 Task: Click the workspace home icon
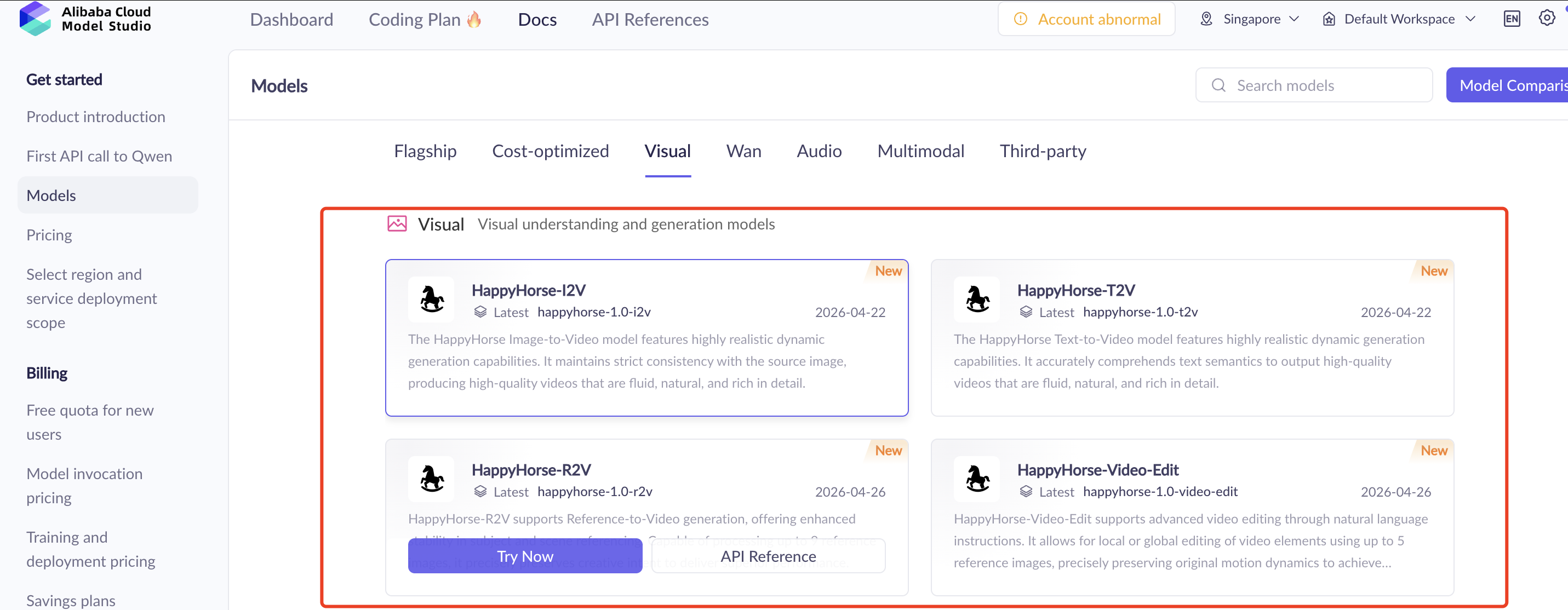[x=1329, y=20]
